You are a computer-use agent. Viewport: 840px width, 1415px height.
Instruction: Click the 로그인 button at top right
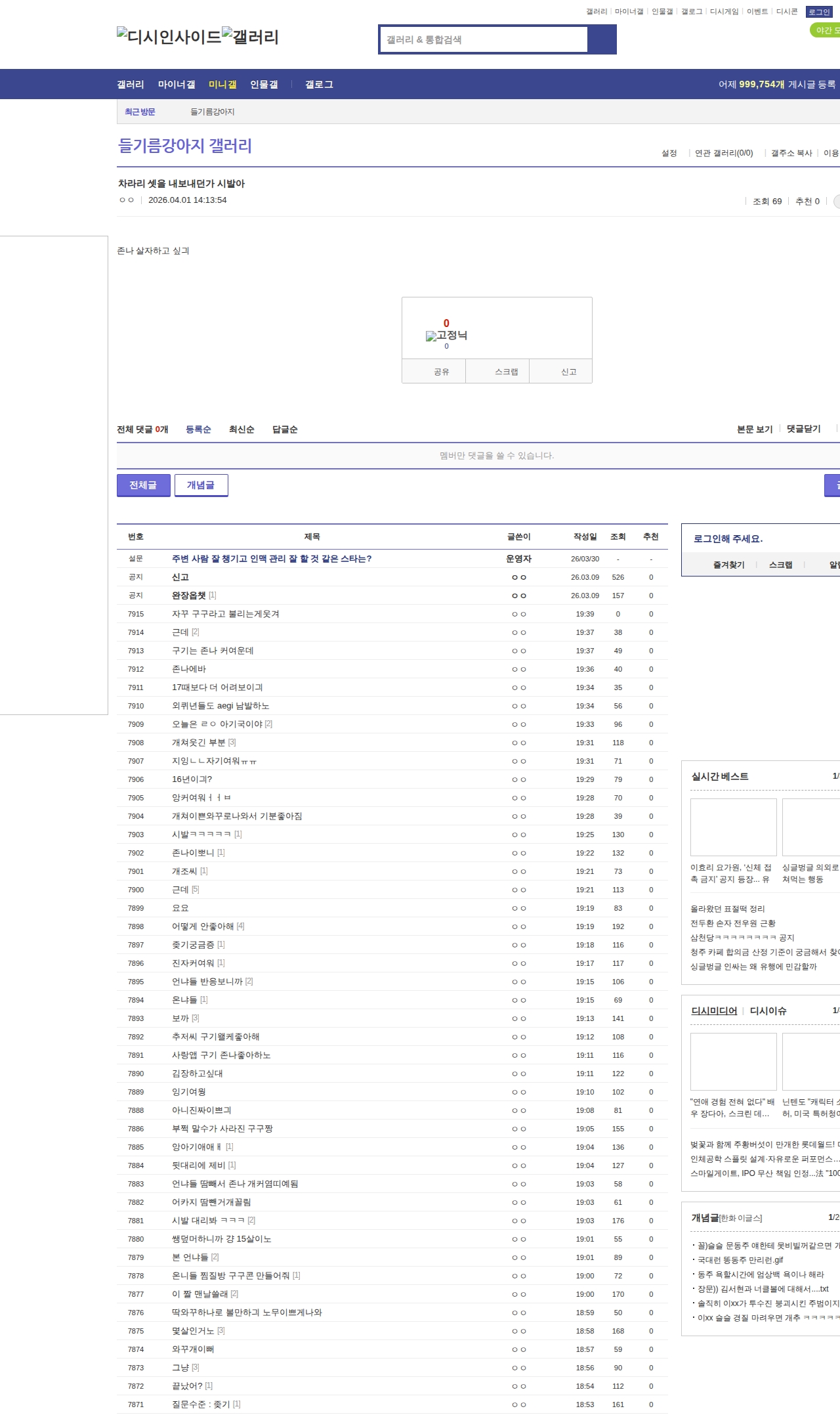click(x=818, y=12)
